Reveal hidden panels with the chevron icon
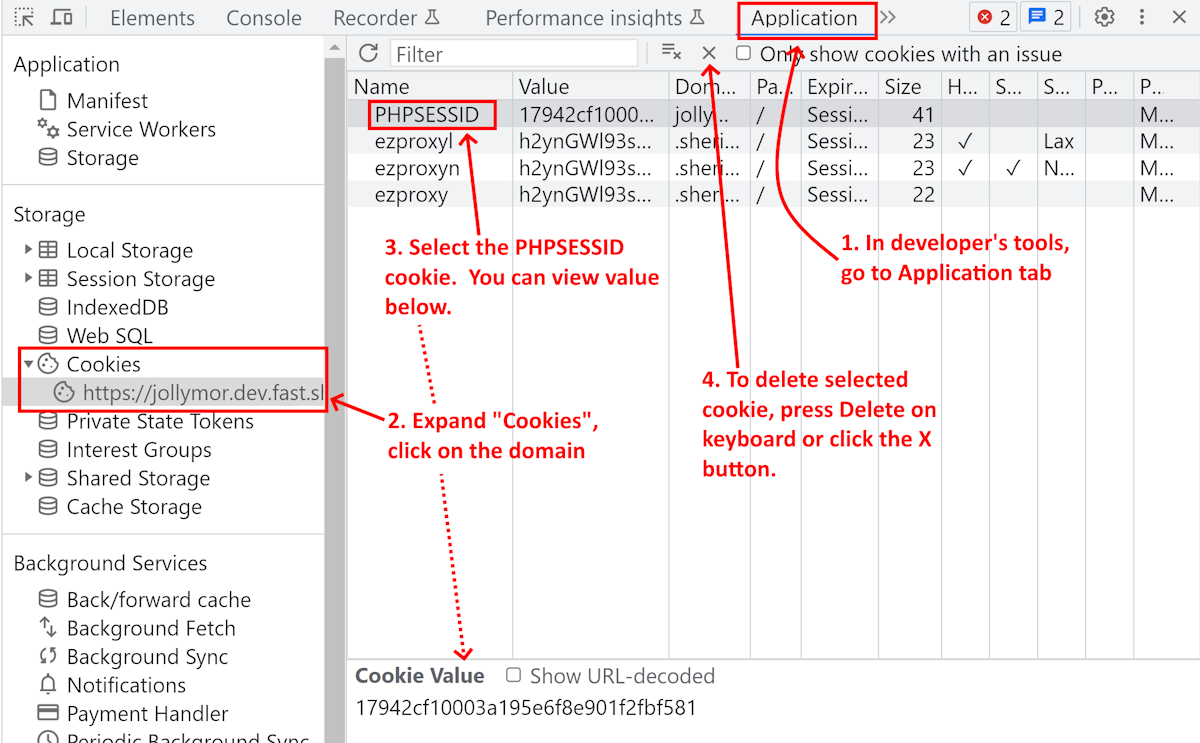 pos(888,17)
